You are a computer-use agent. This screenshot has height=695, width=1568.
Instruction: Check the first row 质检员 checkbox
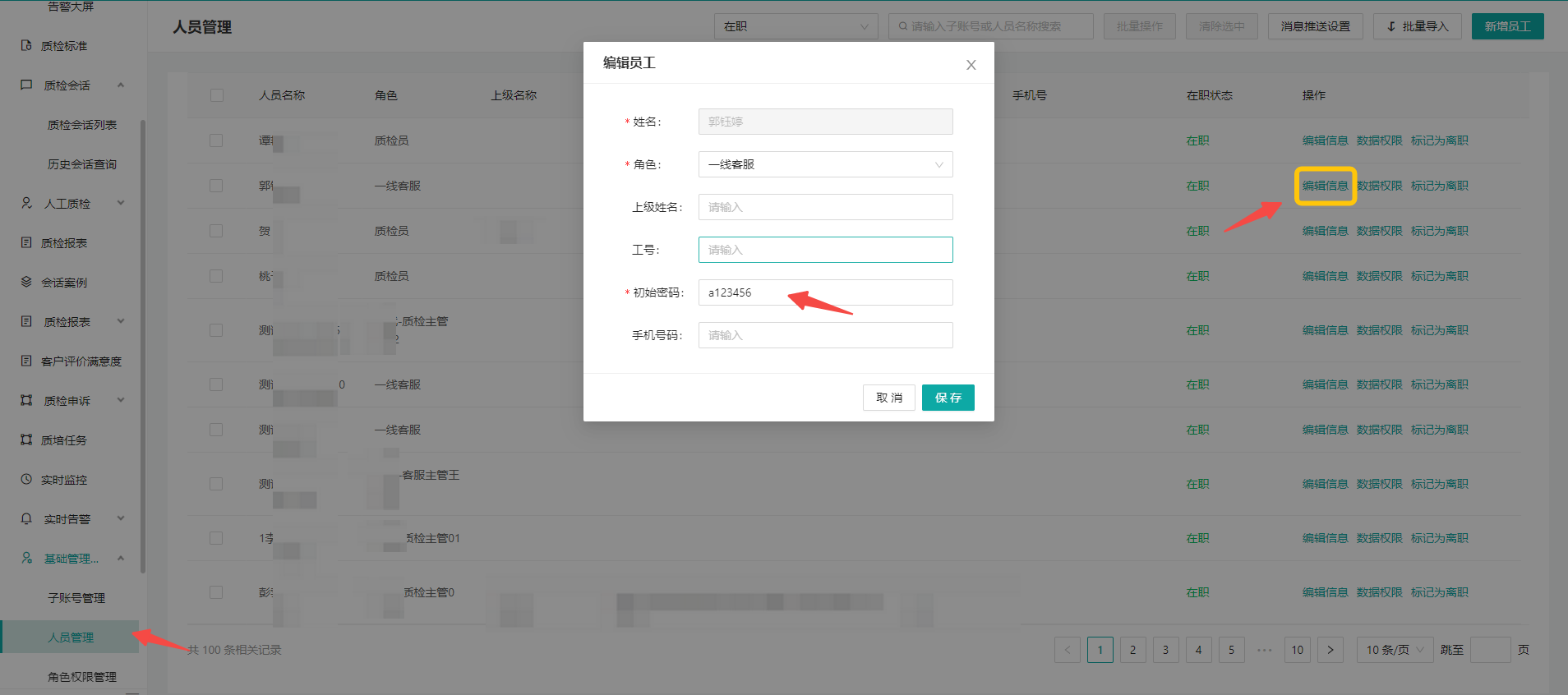tap(216, 140)
